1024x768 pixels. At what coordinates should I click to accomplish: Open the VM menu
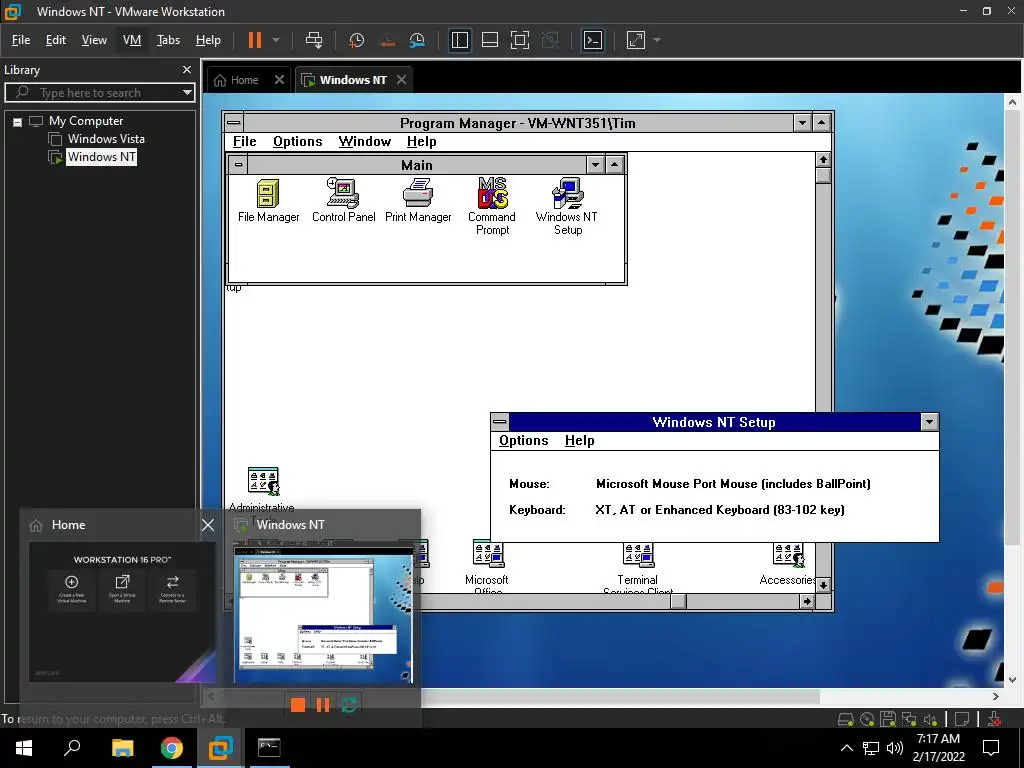tap(132, 40)
